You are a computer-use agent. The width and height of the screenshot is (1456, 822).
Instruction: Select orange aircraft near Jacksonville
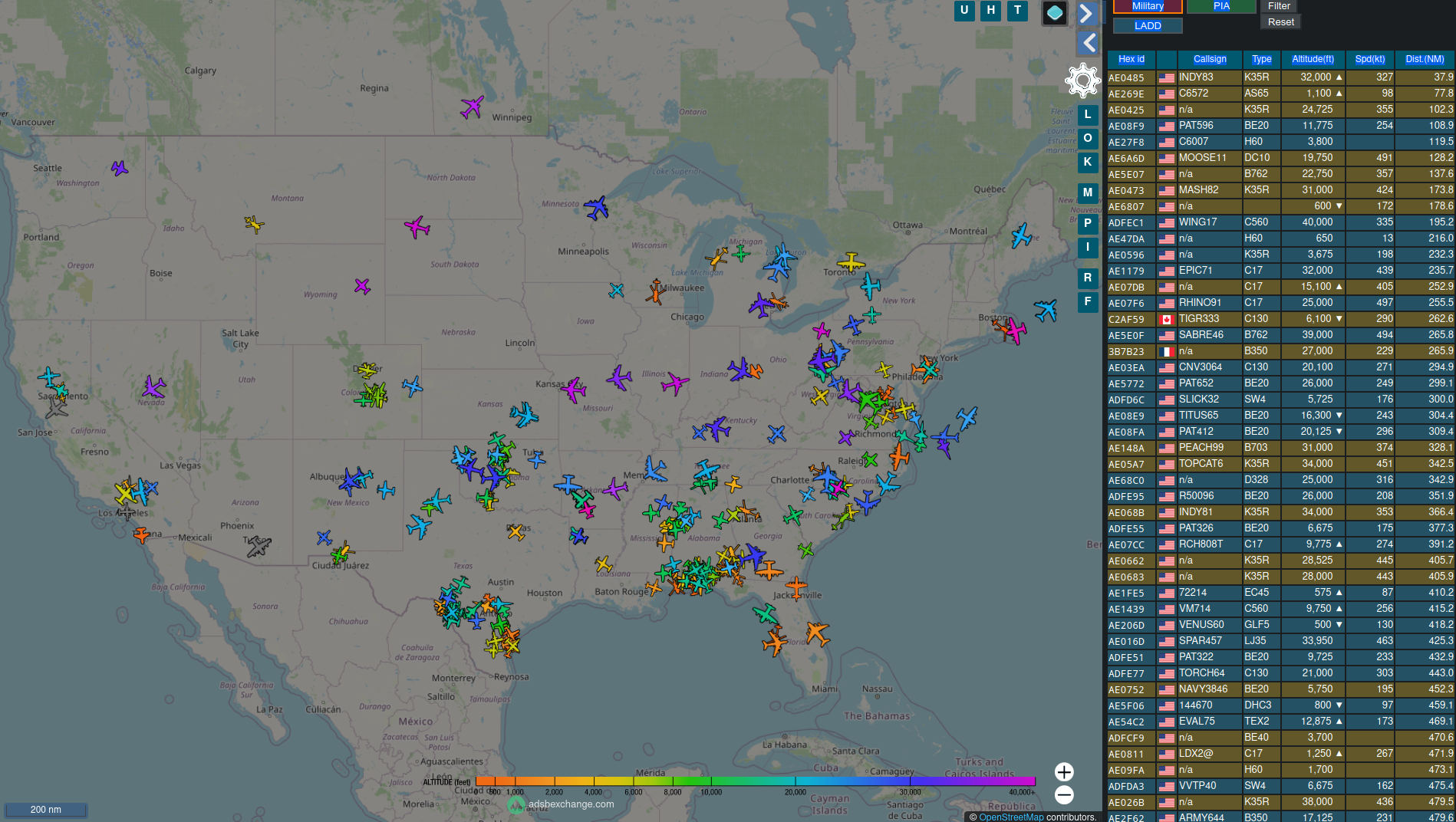796,588
